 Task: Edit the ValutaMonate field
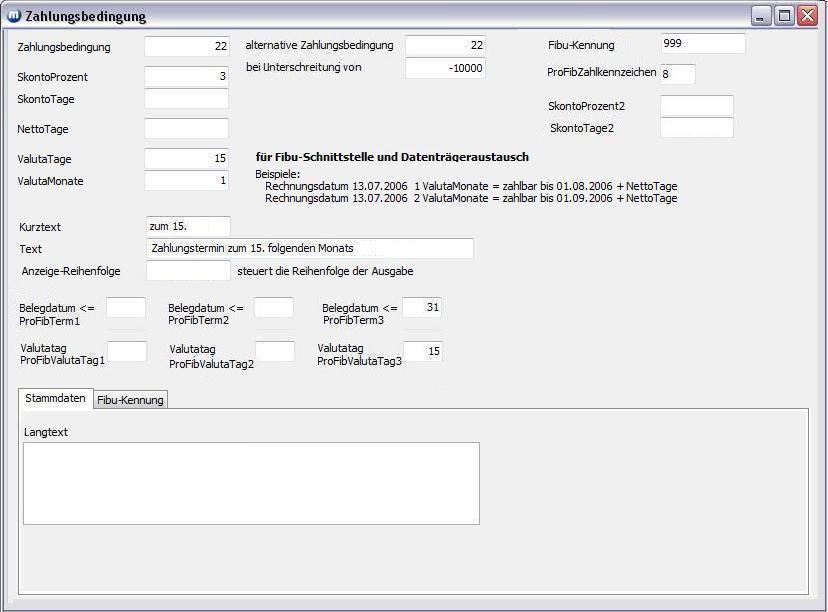[187, 181]
